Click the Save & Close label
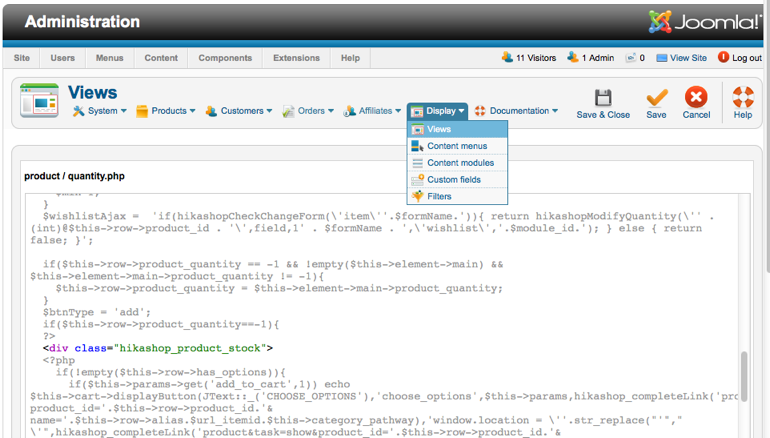The height and width of the screenshot is (438, 770). 603,115
